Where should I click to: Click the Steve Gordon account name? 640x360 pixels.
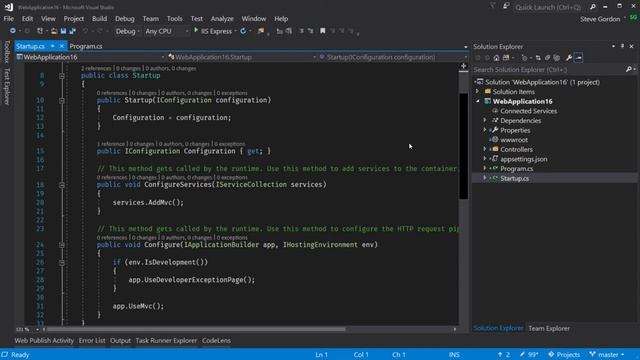600,19
